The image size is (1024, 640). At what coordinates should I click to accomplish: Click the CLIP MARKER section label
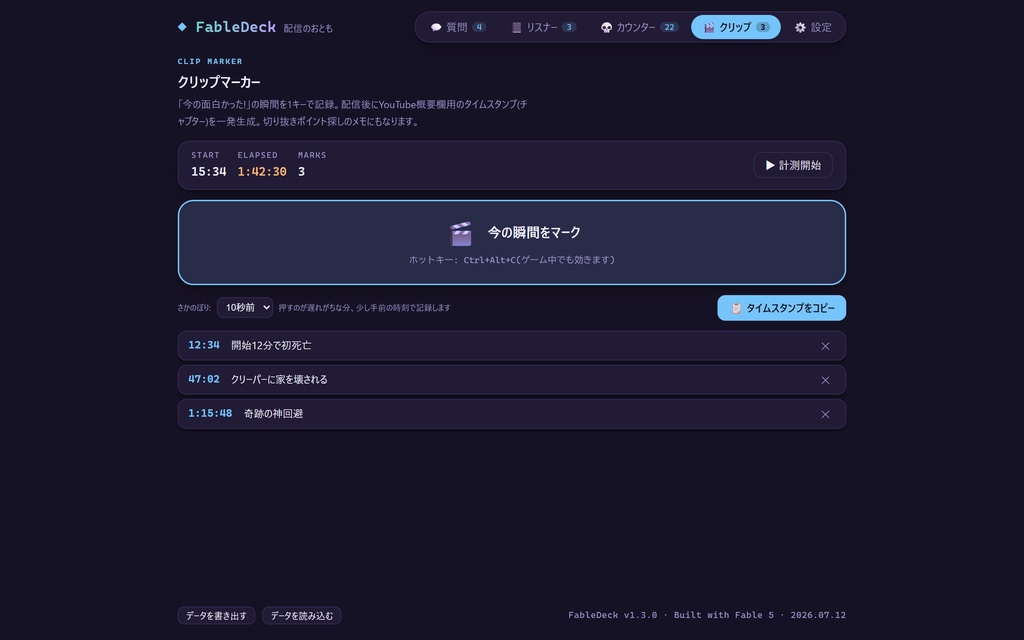coord(210,61)
